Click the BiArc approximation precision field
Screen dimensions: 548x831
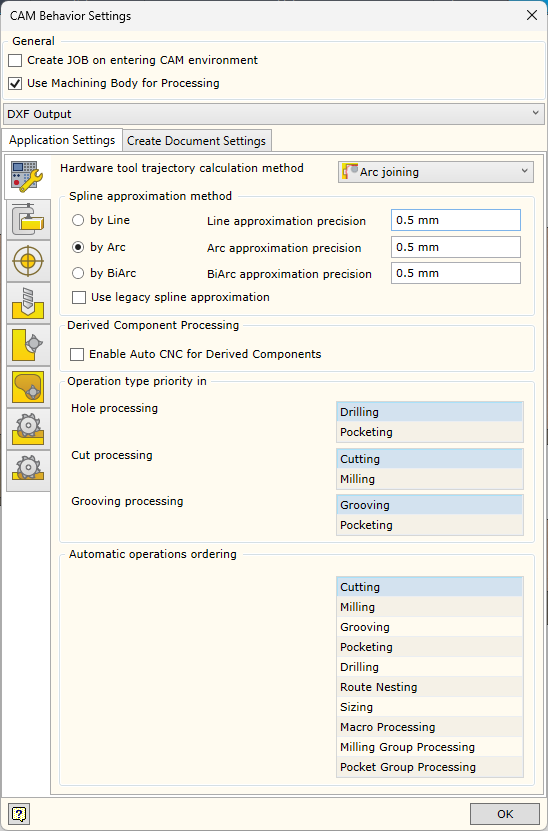pos(456,273)
